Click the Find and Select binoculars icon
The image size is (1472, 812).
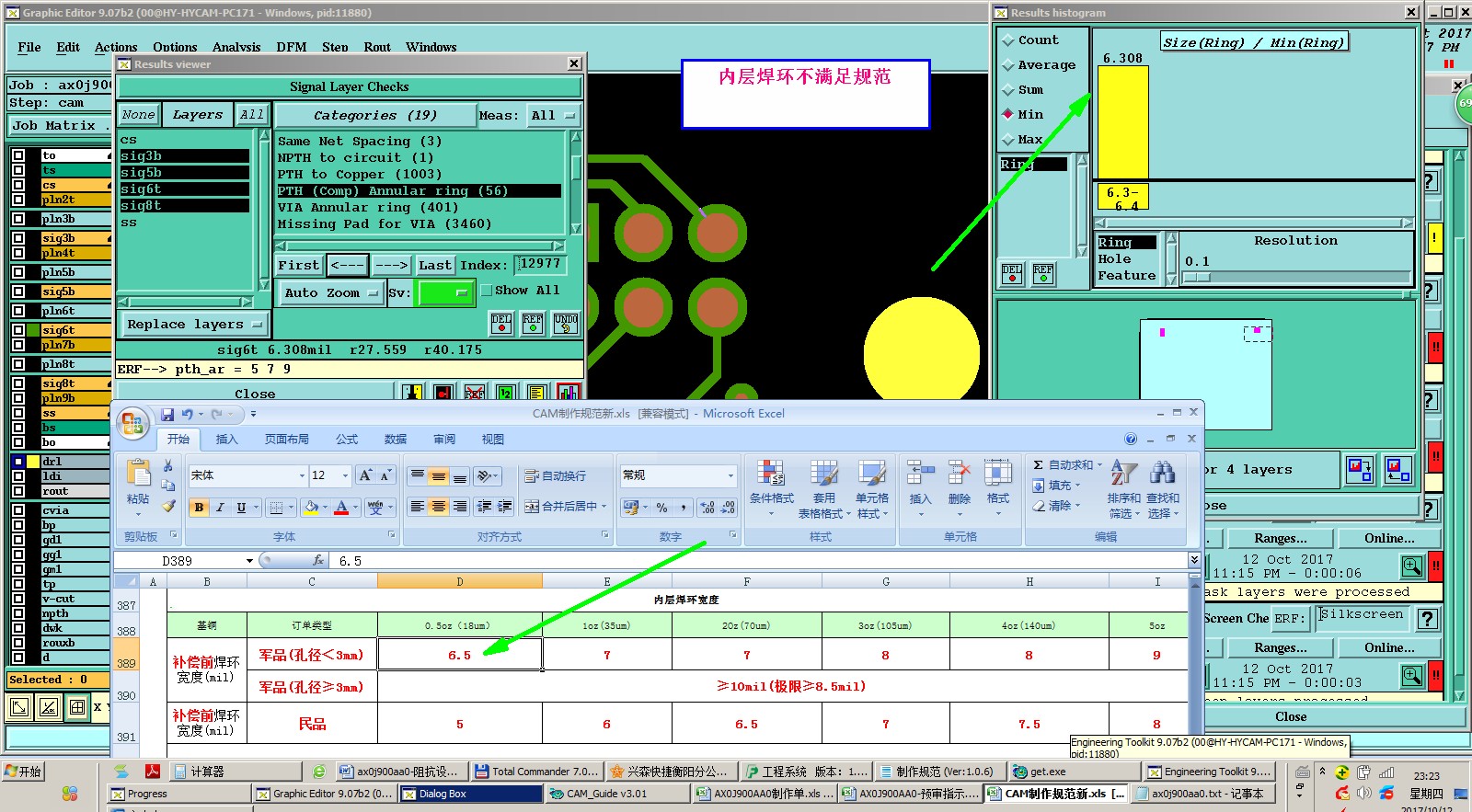pyautogui.click(x=1163, y=474)
